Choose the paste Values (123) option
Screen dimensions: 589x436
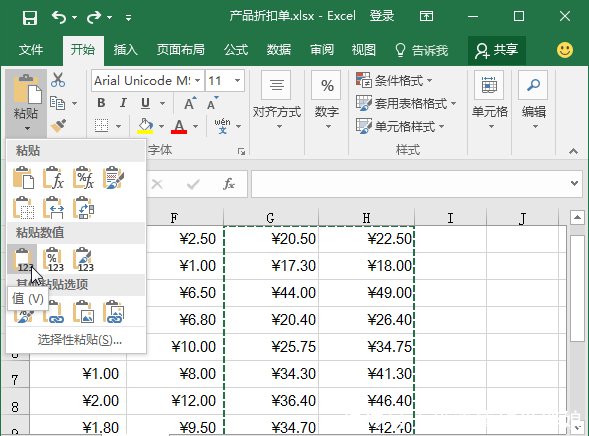[22, 259]
